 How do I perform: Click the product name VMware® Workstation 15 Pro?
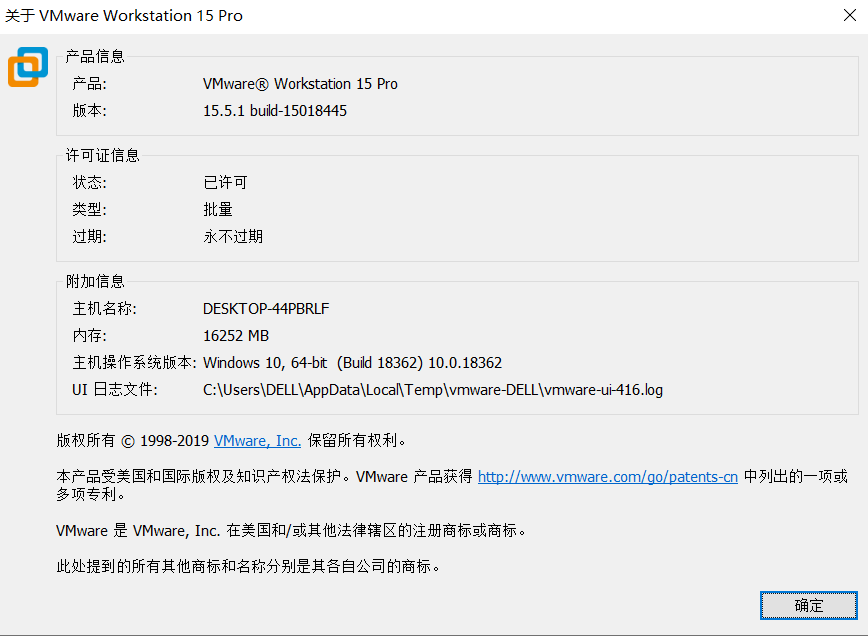(300, 84)
